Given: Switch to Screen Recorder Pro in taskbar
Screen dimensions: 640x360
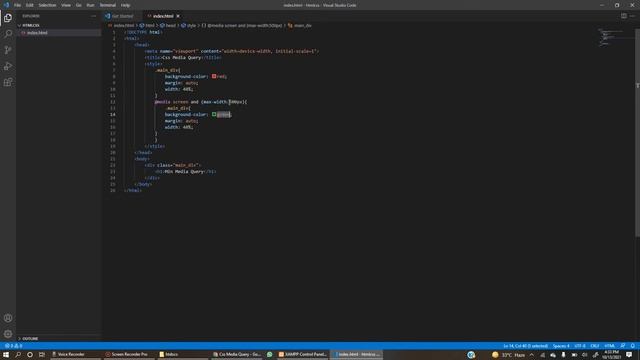Looking at the screenshot, I should point(129,354).
